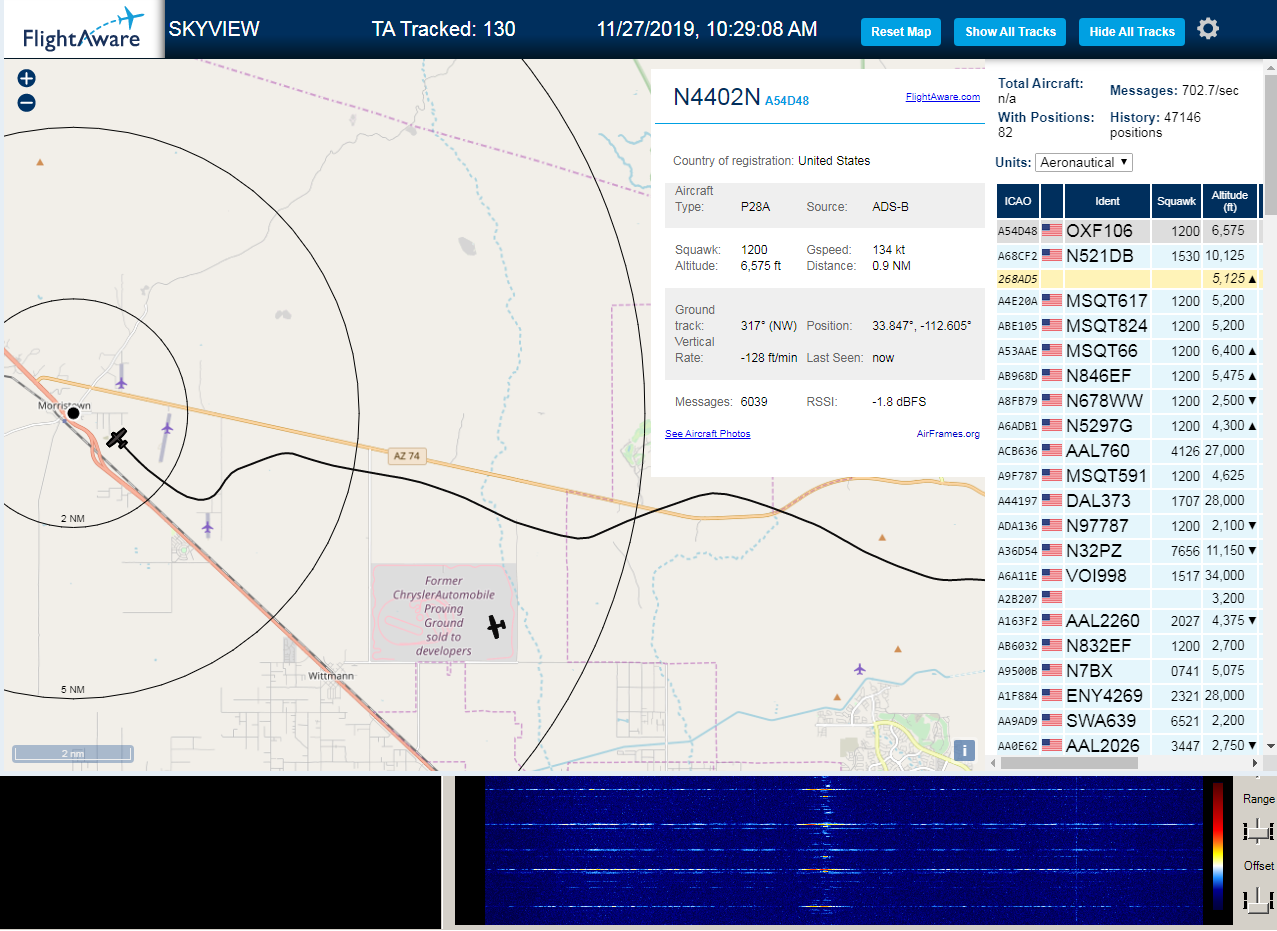Image resolution: width=1277 pixels, height=931 pixels.
Task: Select the VOI998 aircraft row
Action: tap(1128, 576)
